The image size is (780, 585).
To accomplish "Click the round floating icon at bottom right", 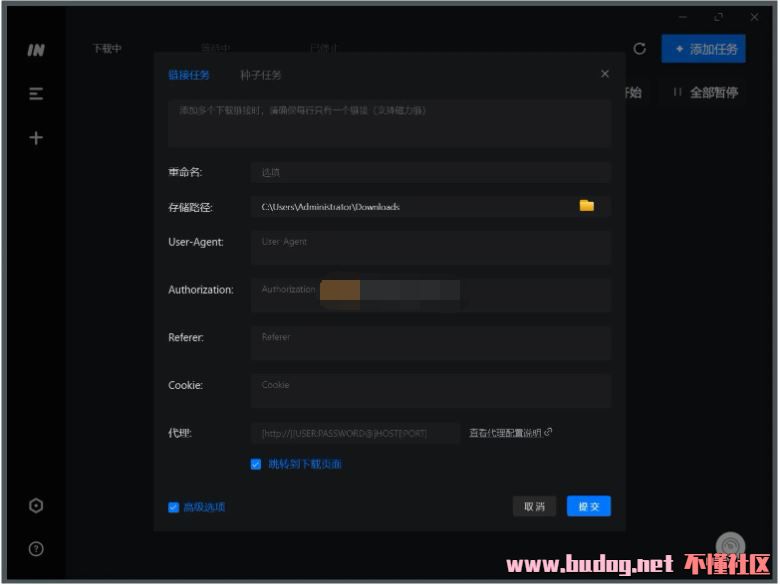I will (x=731, y=544).
